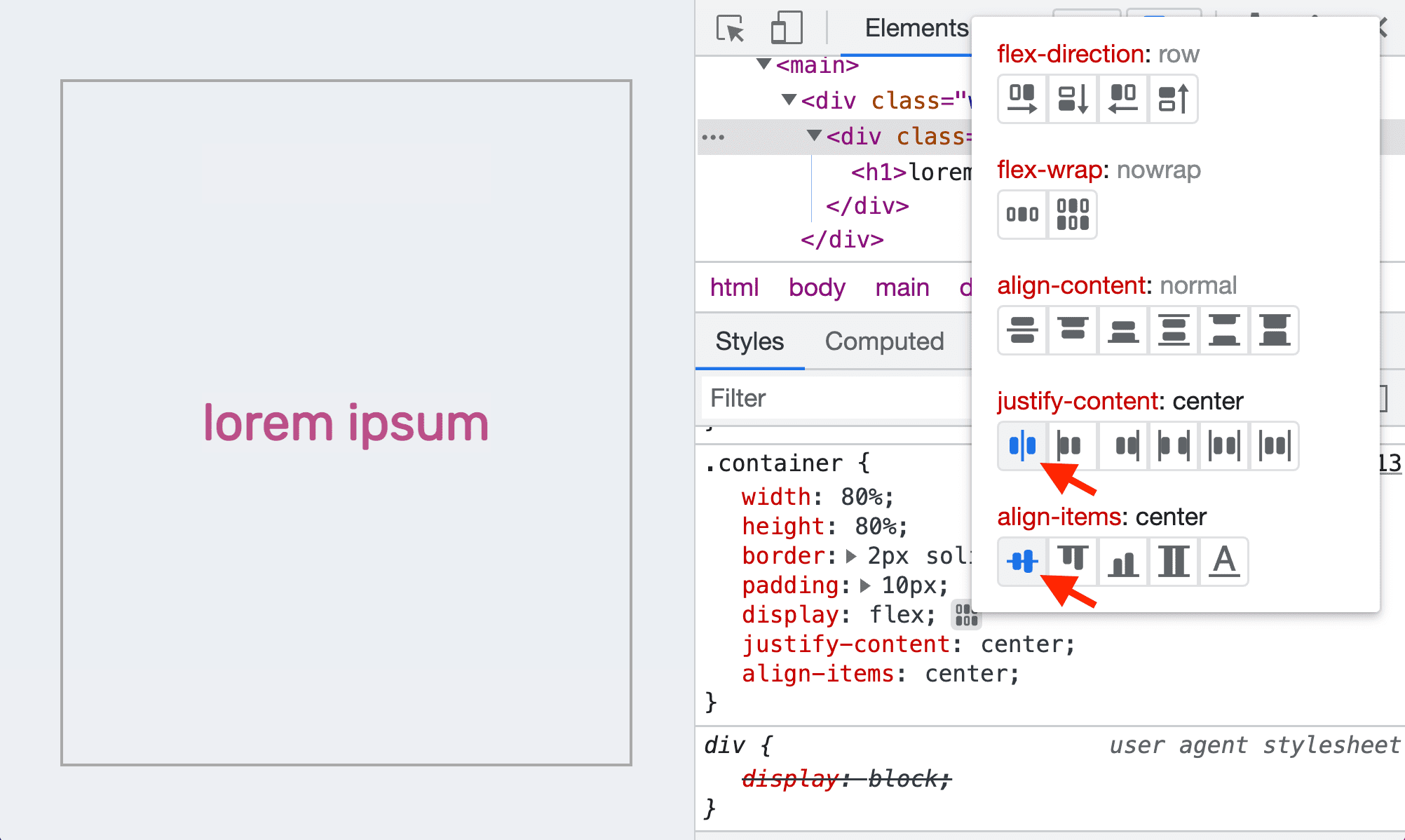Select the align-items flex-start icon
This screenshot has height=840, width=1405.
coord(1071,561)
